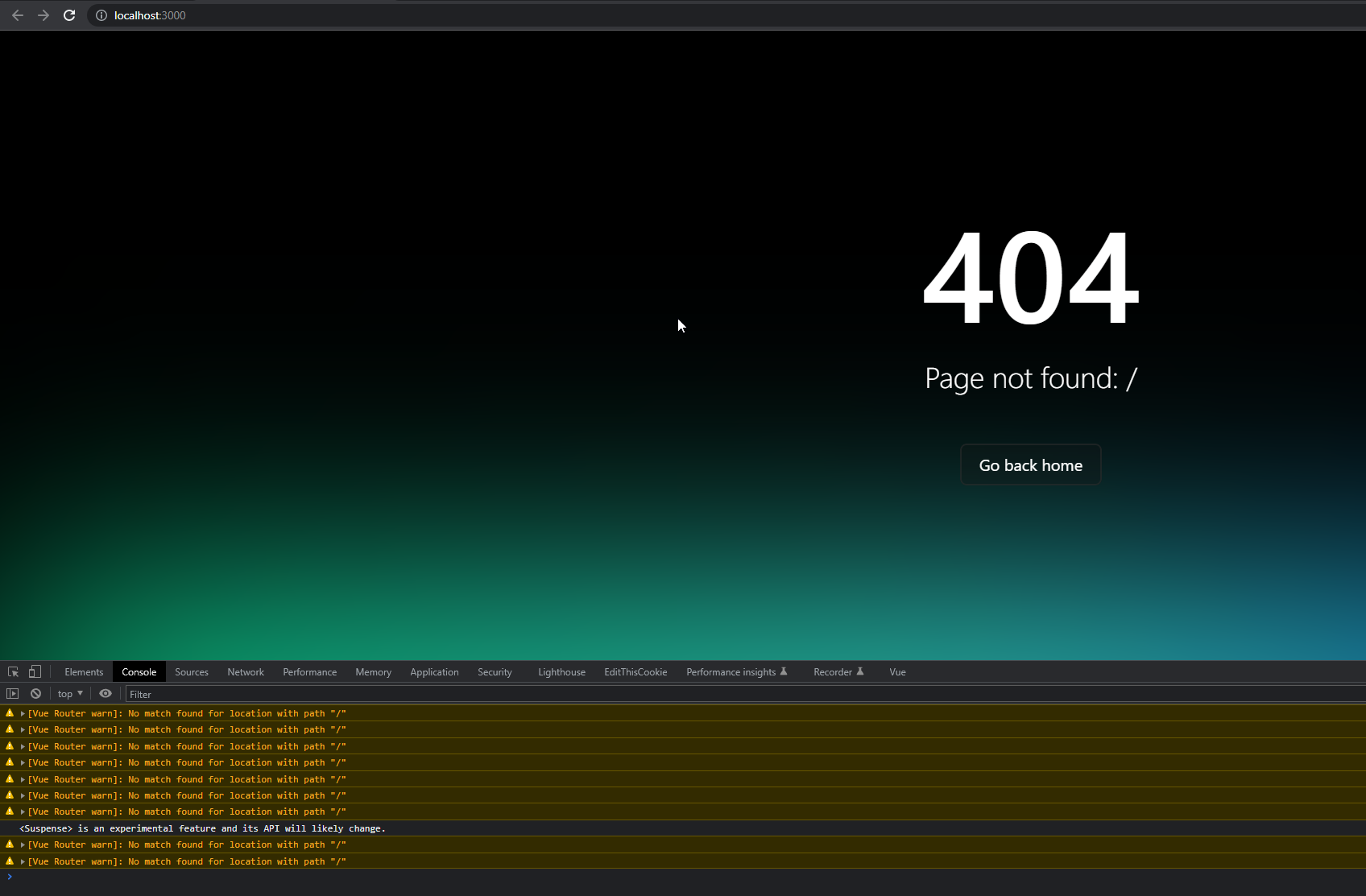The height and width of the screenshot is (896, 1366).
Task: Expand the first Vue Router warning
Action: (x=22, y=713)
